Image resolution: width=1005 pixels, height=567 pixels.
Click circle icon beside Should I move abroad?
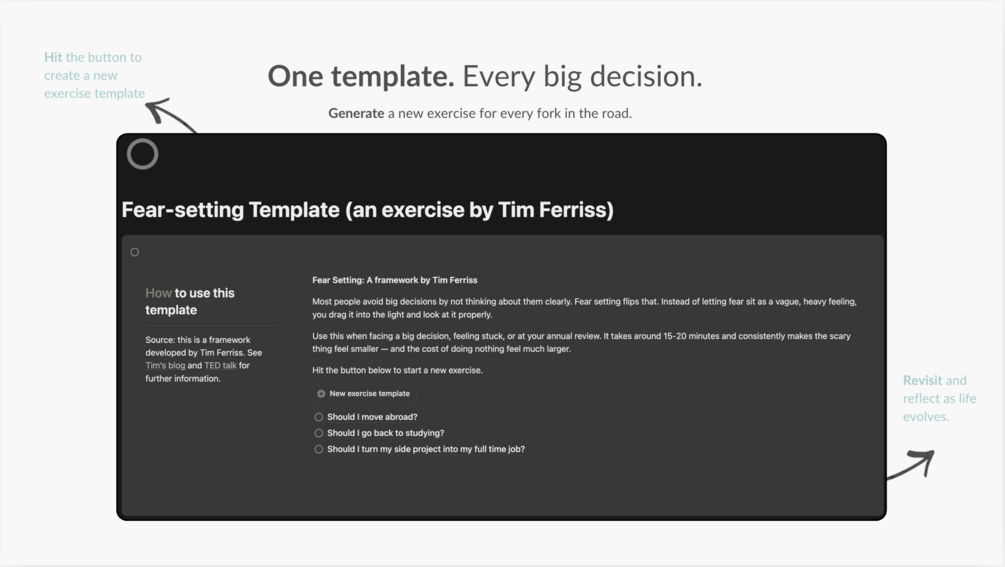coord(319,417)
